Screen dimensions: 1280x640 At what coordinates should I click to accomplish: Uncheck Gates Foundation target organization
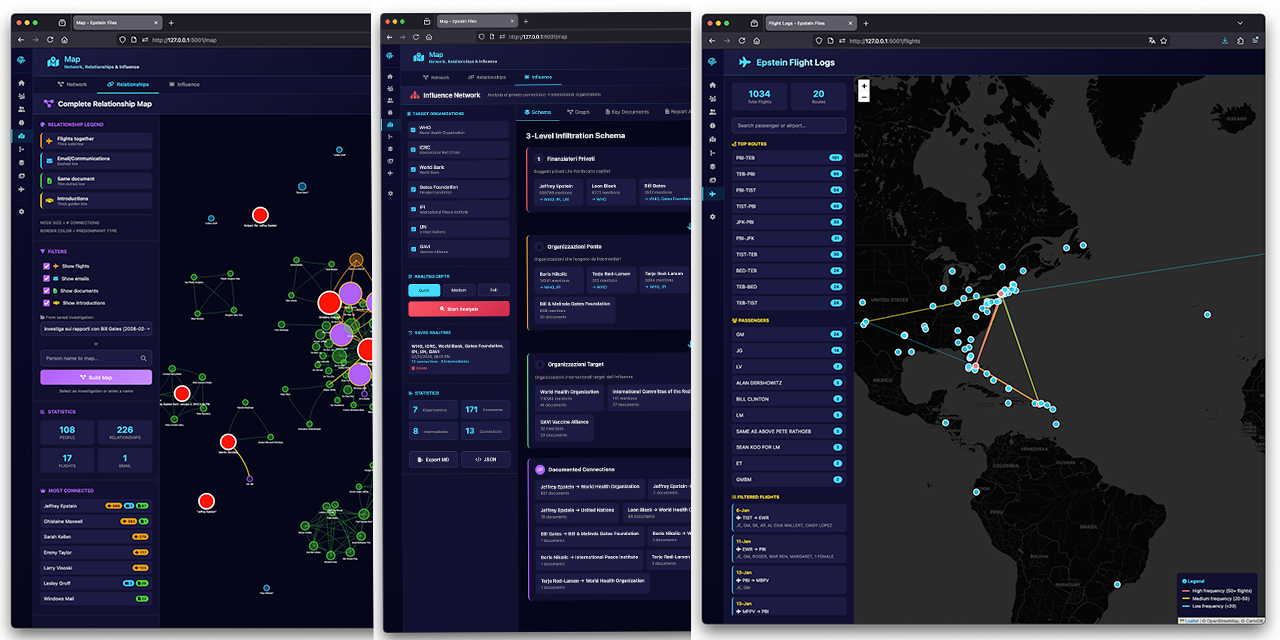412,189
